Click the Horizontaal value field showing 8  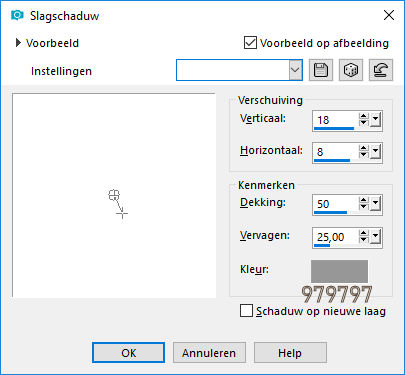334,152
